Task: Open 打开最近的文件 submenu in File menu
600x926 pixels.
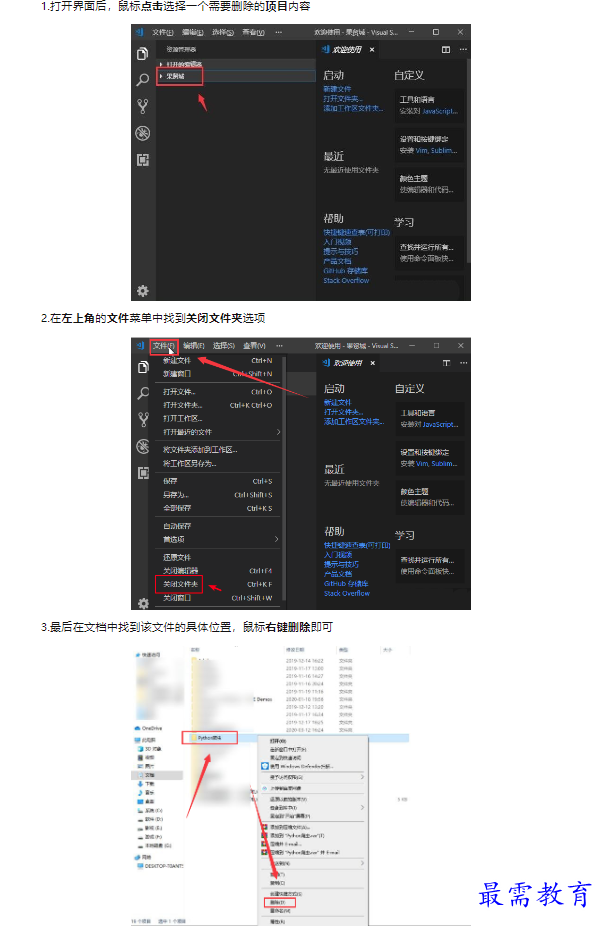Action: [219, 432]
